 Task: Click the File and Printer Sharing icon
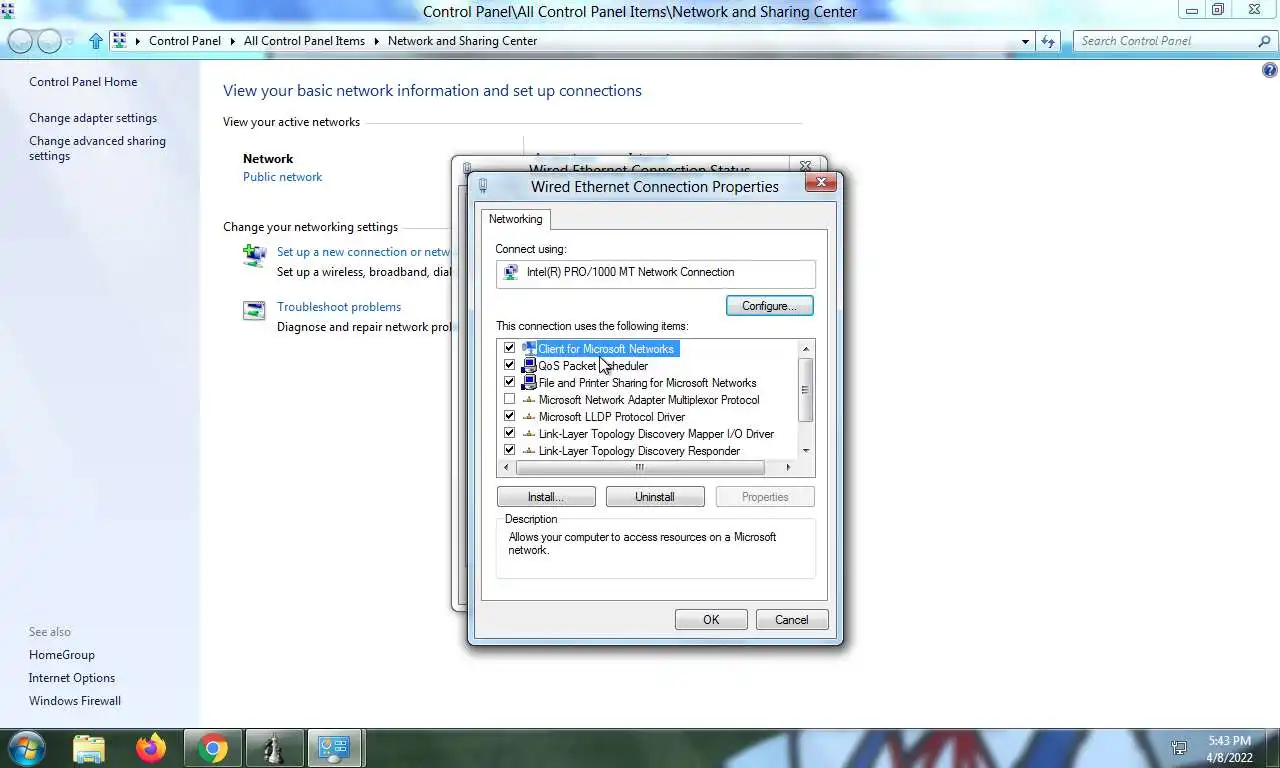point(529,383)
